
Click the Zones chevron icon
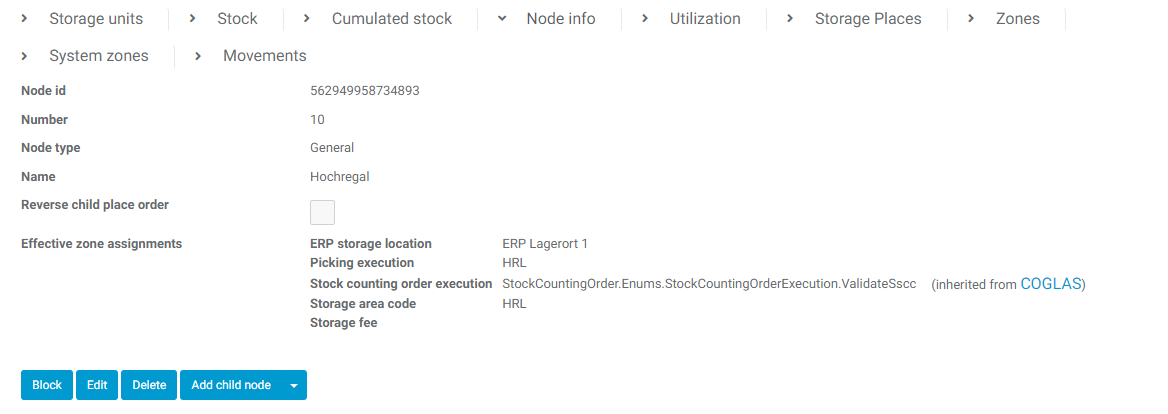pos(971,19)
